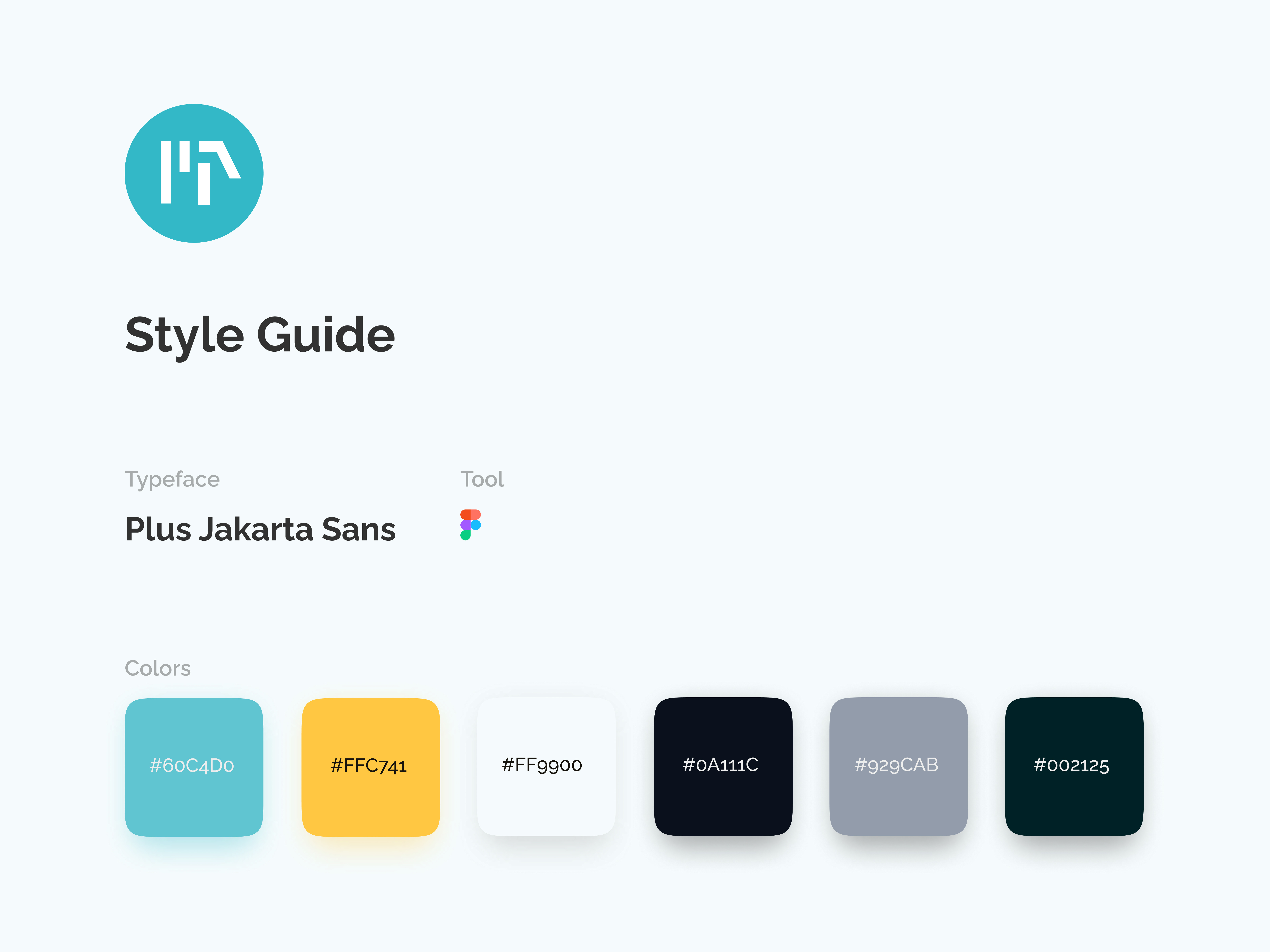This screenshot has height=952, width=1270.
Task: Click the Colors section label
Action: coord(158,668)
